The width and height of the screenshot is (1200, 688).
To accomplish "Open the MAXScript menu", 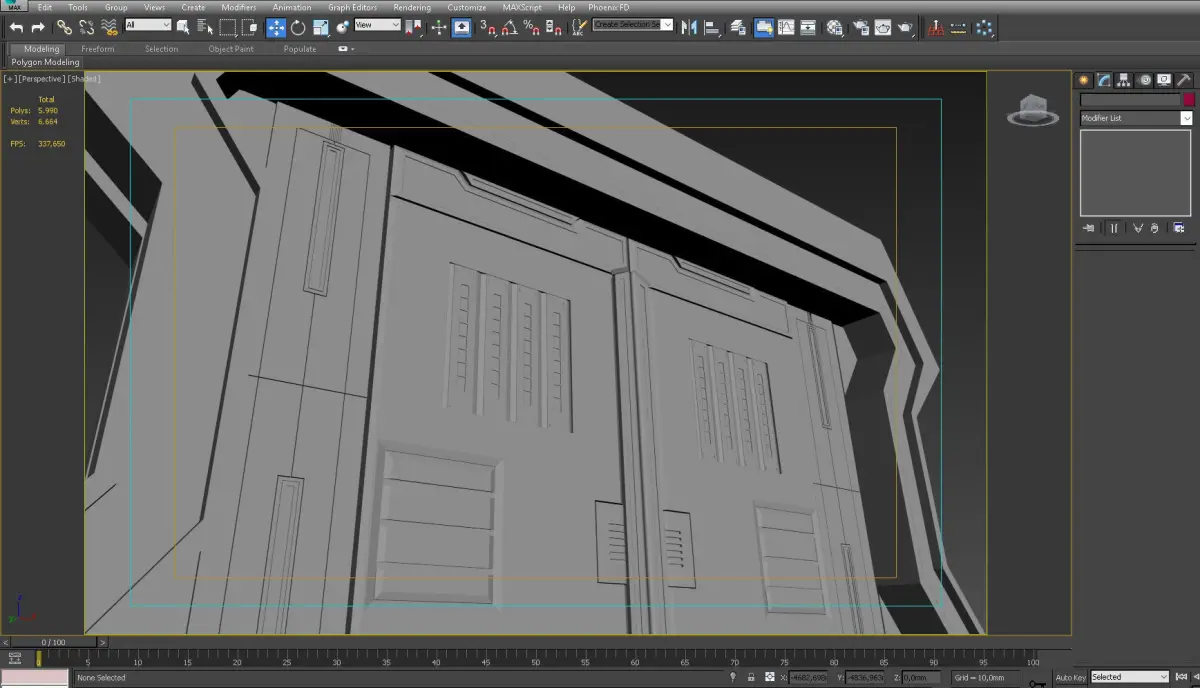I will (522, 7).
